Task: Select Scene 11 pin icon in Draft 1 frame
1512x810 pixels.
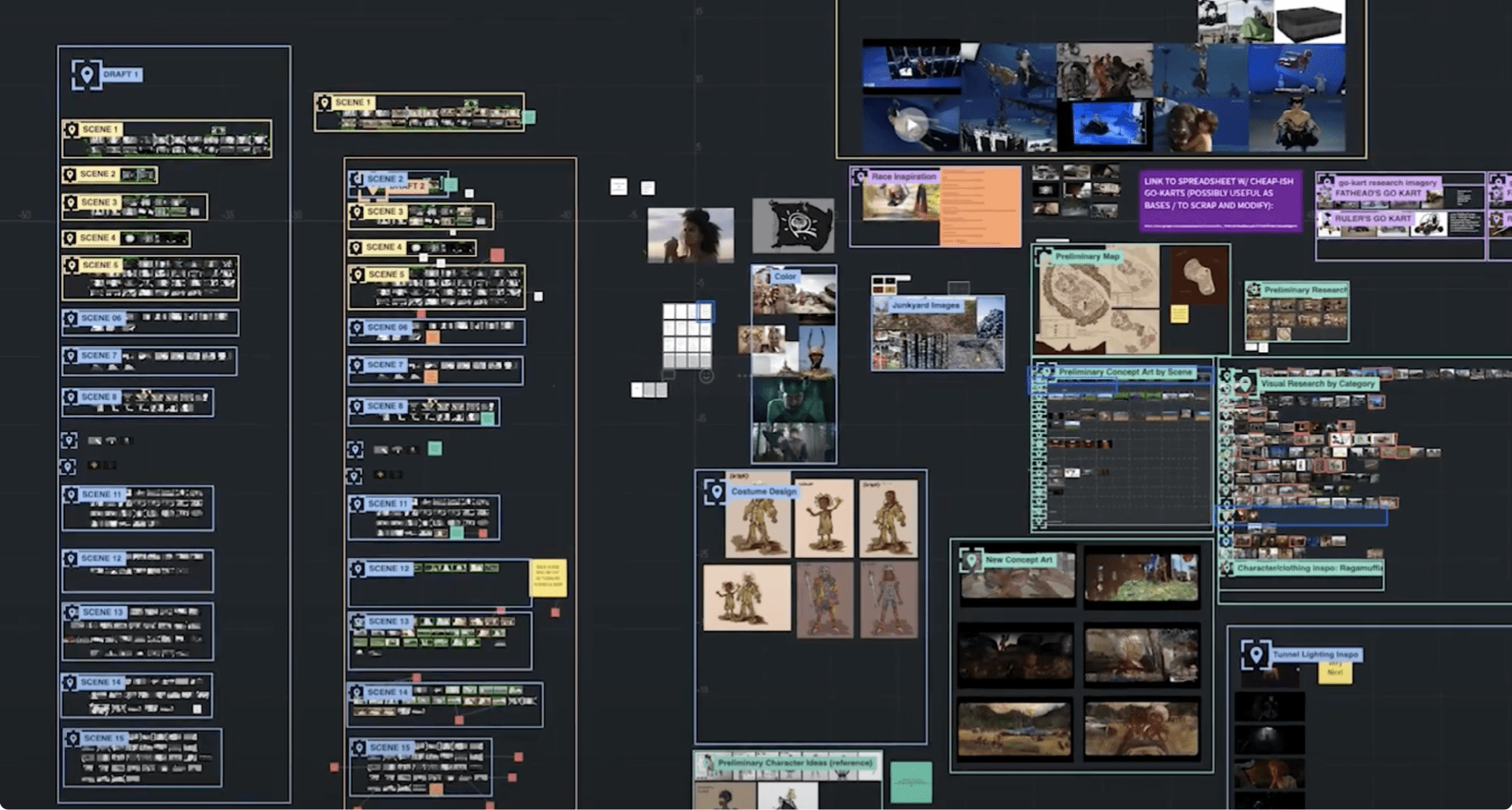Action: click(72, 495)
